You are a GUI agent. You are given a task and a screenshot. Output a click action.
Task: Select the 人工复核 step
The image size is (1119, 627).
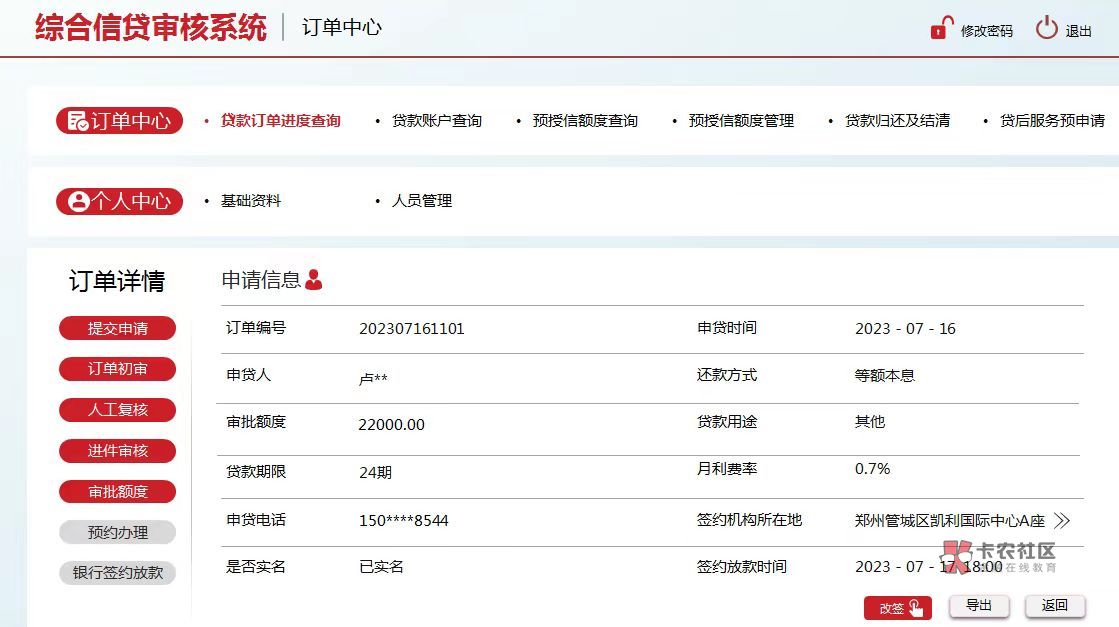[x=118, y=410]
